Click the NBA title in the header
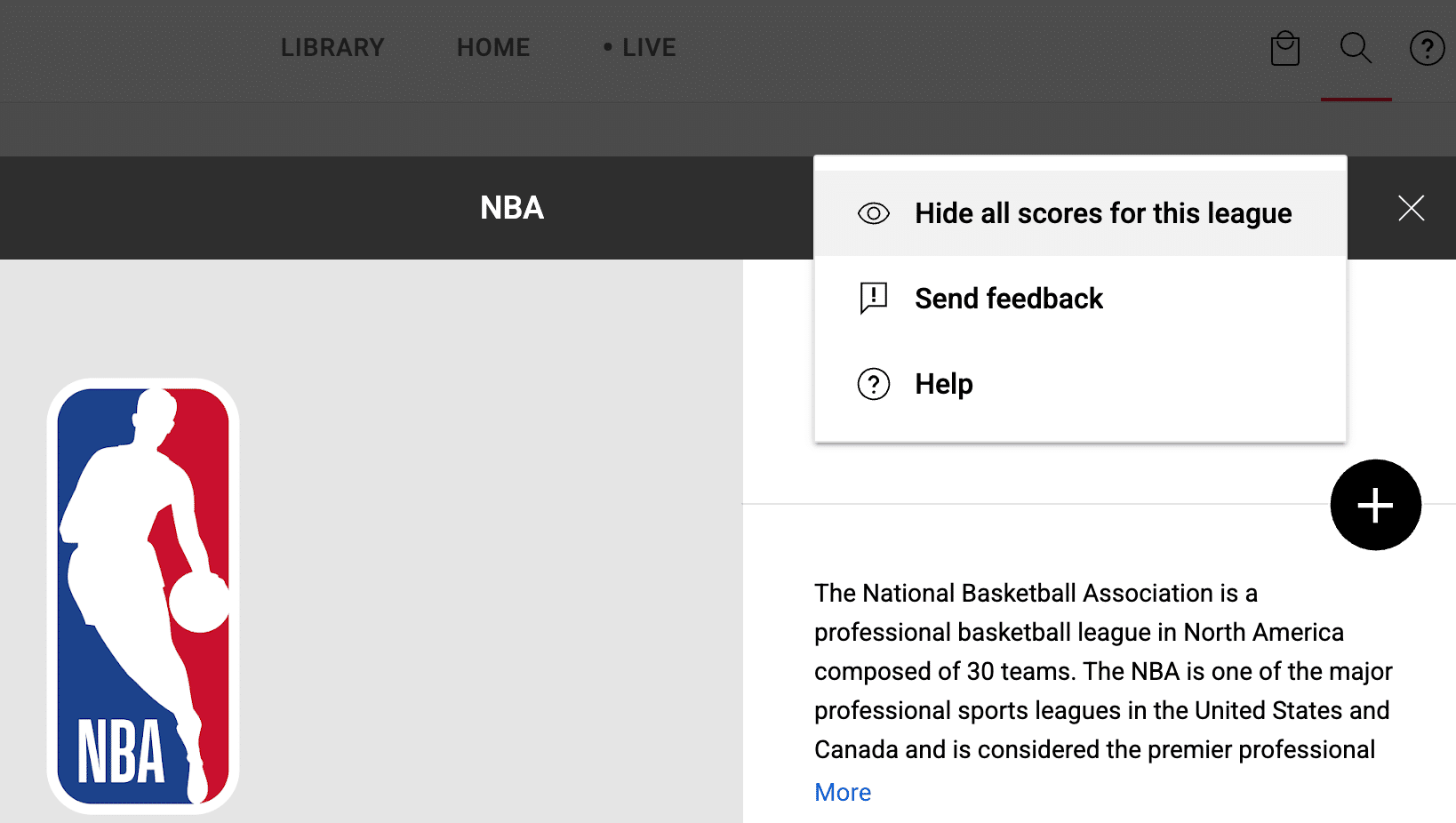Viewport: 1456px width, 823px height. 512,208
